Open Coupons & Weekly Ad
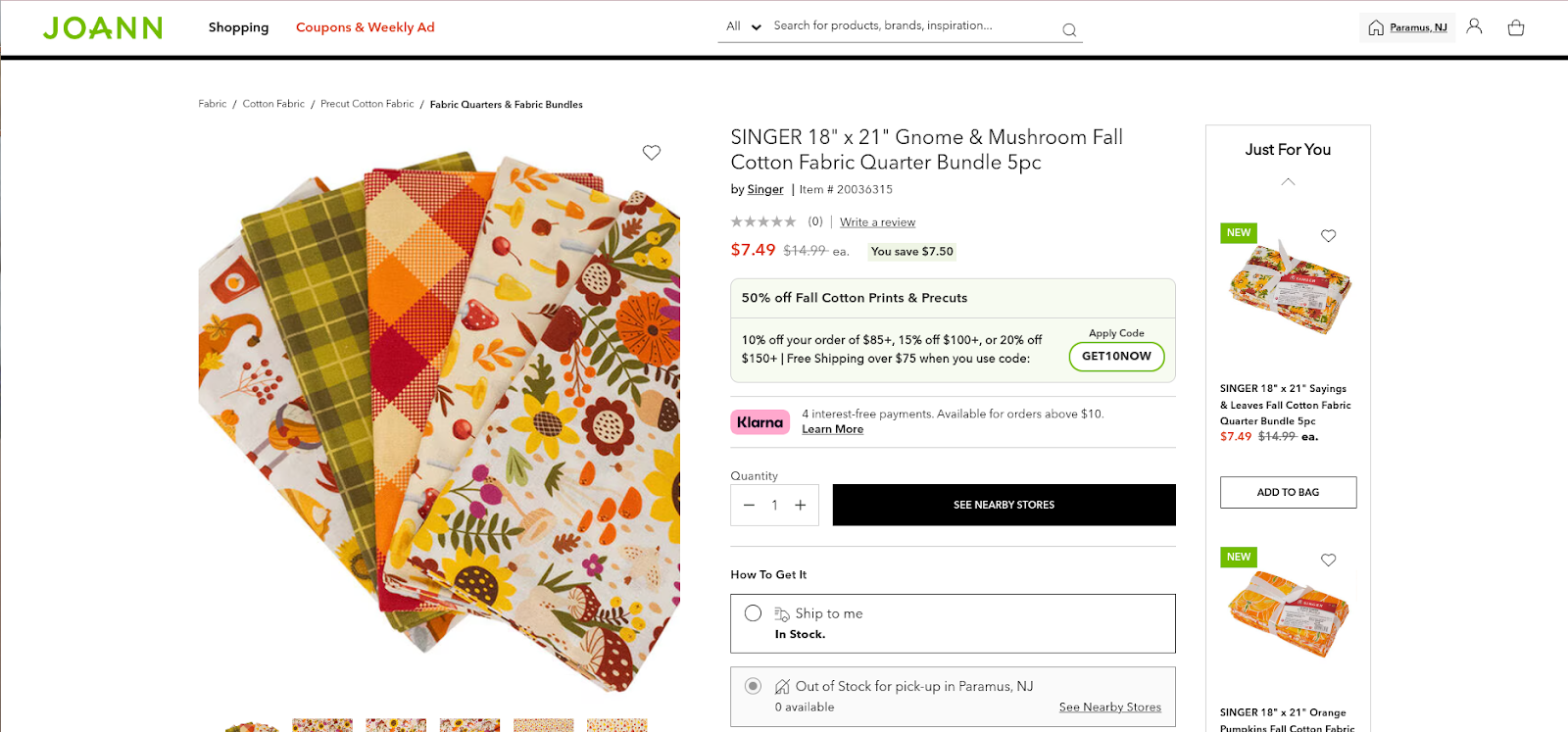This screenshot has height=732, width=1568. 365,27
